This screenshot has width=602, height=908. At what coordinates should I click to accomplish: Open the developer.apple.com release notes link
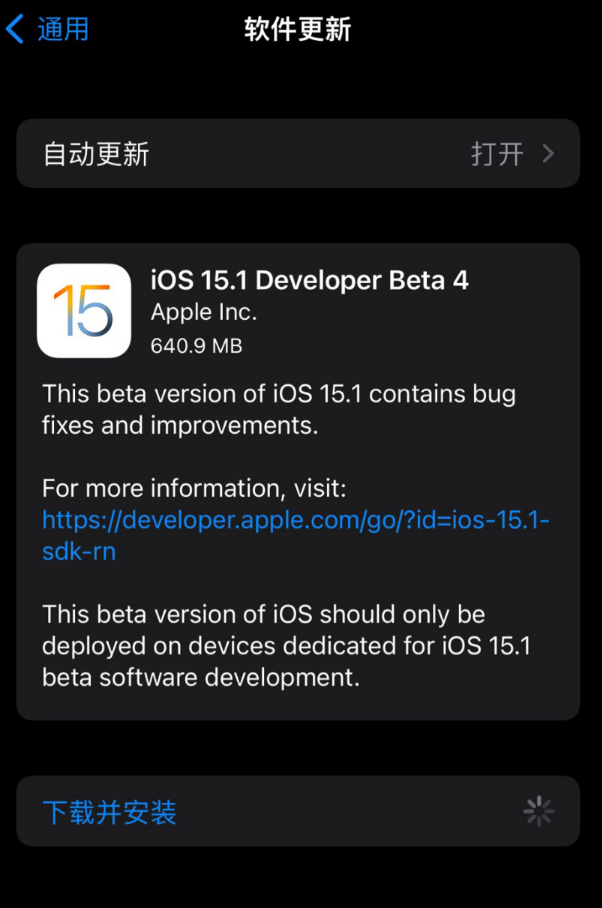(x=296, y=521)
